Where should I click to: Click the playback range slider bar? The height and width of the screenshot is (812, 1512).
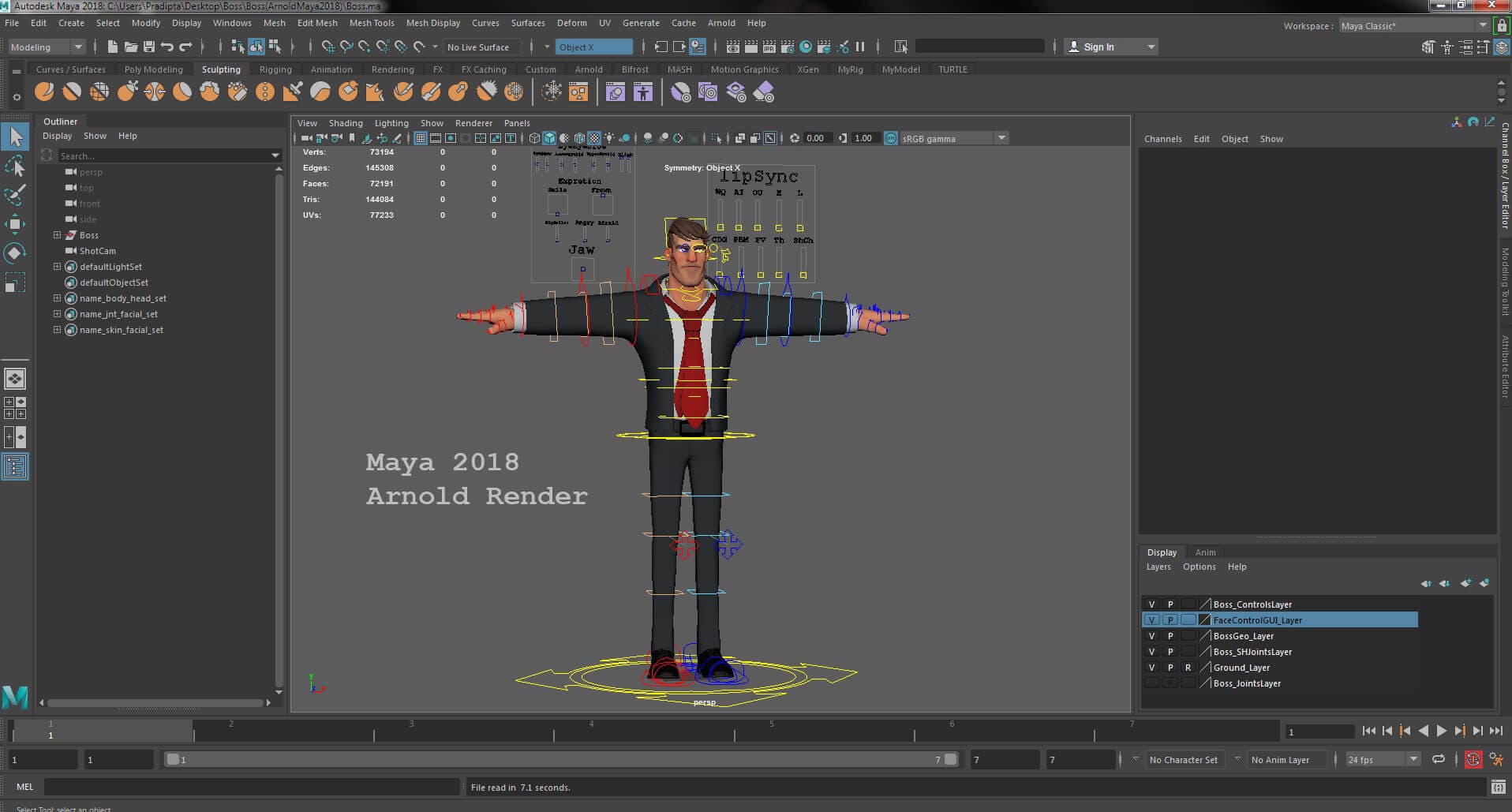tap(560, 759)
